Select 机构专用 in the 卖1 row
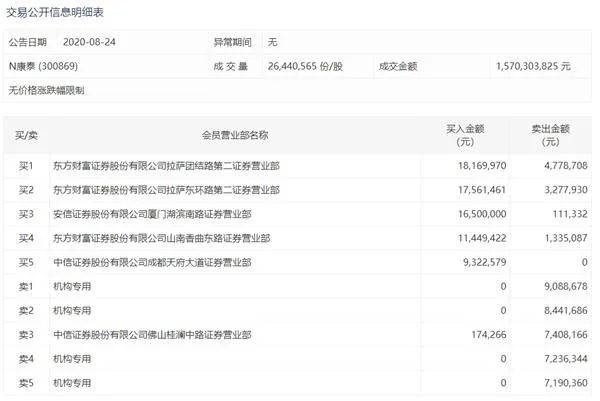Viewport: 600px width, 401px height. point(72,286)
